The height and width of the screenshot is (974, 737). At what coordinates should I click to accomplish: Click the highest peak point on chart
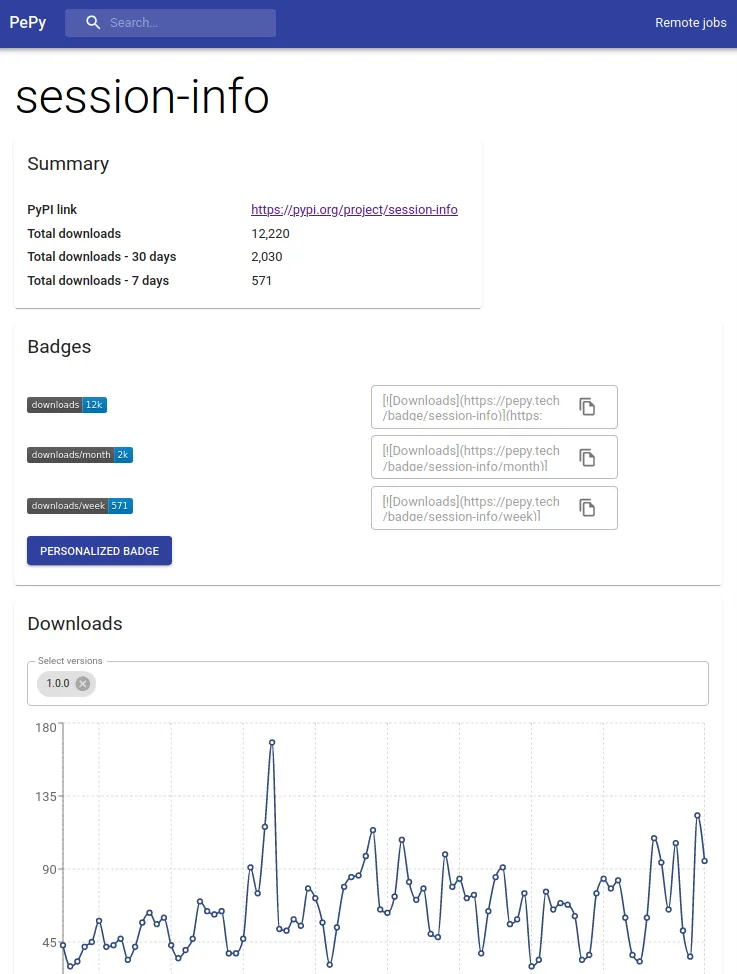click(x=272, y=743)
